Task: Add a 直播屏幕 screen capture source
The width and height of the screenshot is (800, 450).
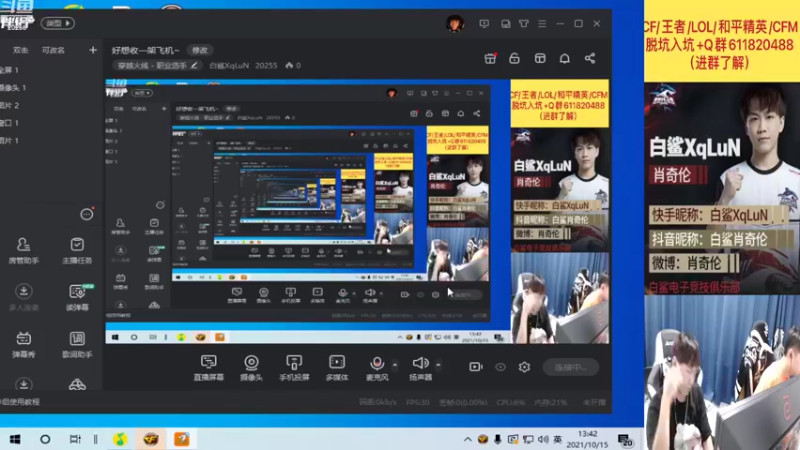Action: (x=209, y=367)
